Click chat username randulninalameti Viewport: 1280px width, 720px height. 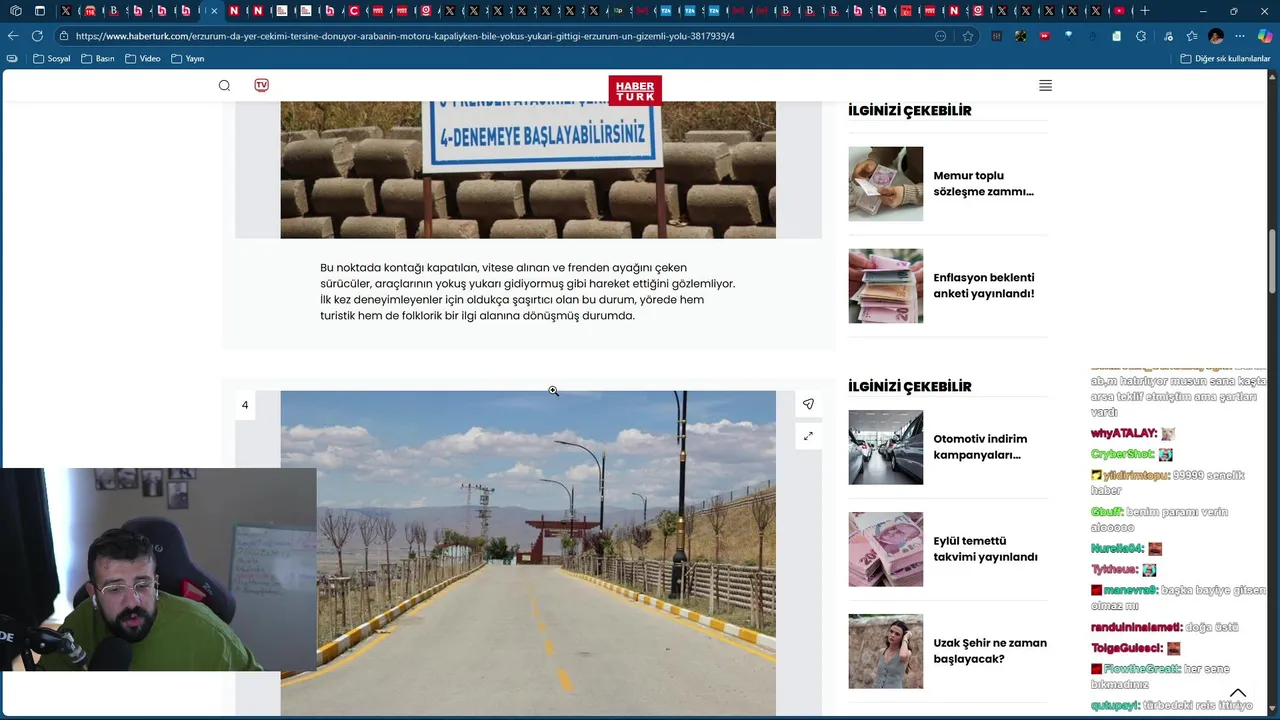(1136, 627)
